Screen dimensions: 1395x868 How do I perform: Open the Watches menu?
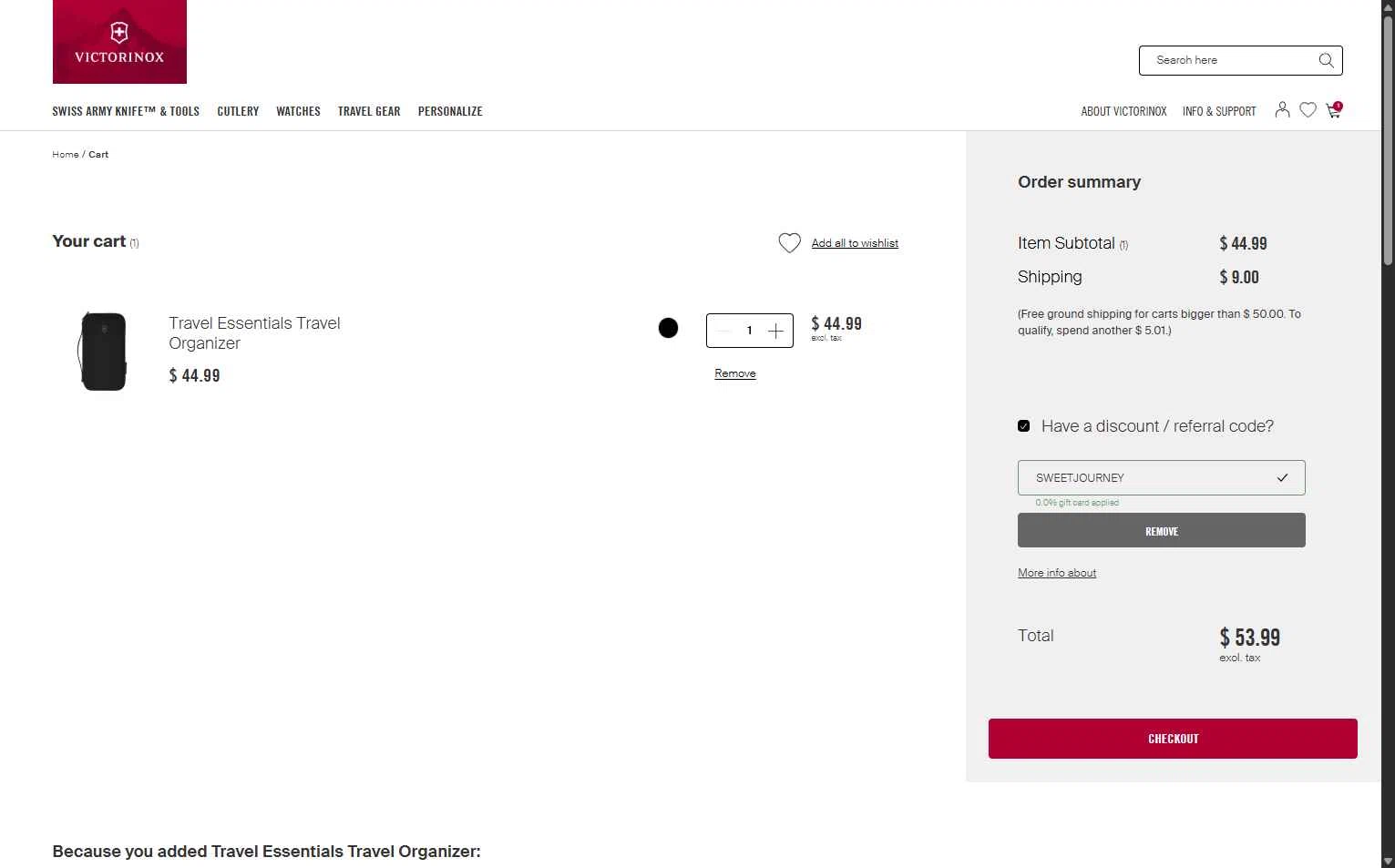pos(298,111)
